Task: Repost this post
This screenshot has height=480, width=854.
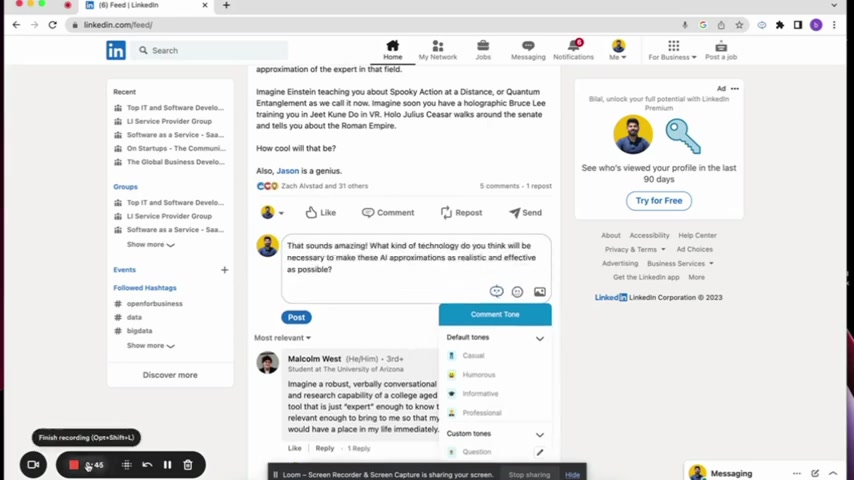Action: point(461,212)
